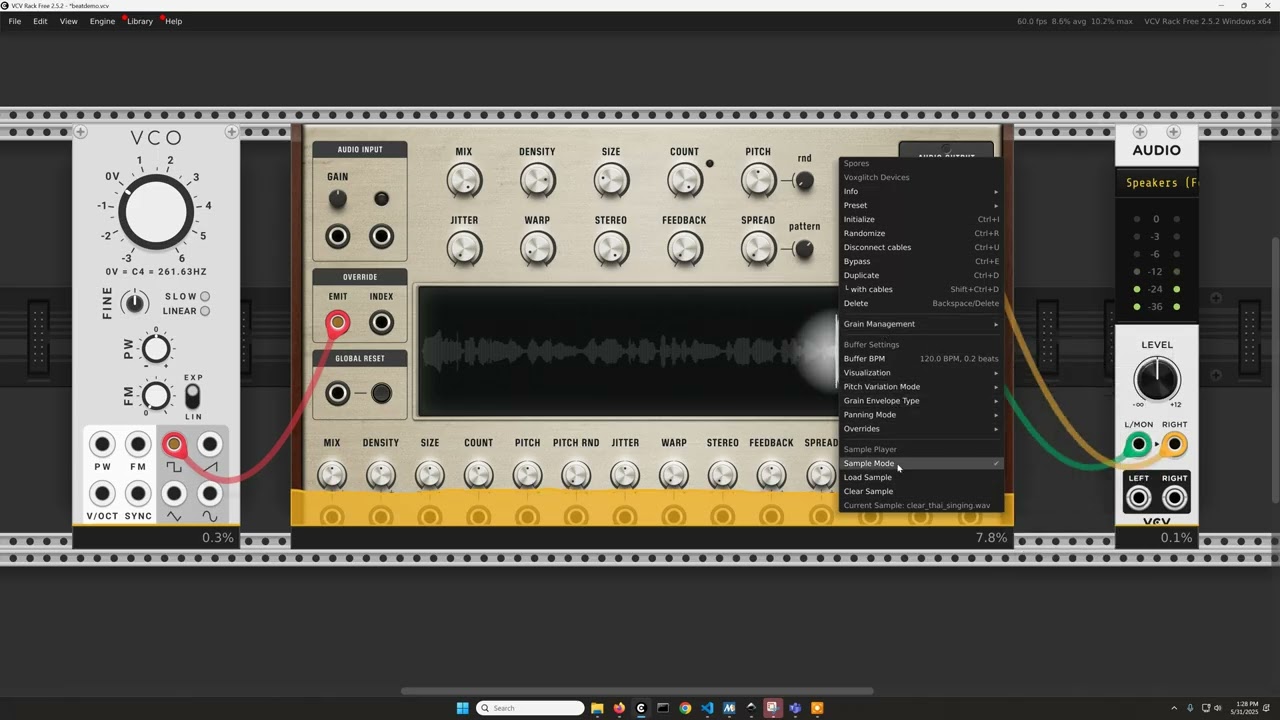1280x720 pixels.
Task: Click the VCO sine wave output jack
Action: pyautogui.click(x=210, y=493)
